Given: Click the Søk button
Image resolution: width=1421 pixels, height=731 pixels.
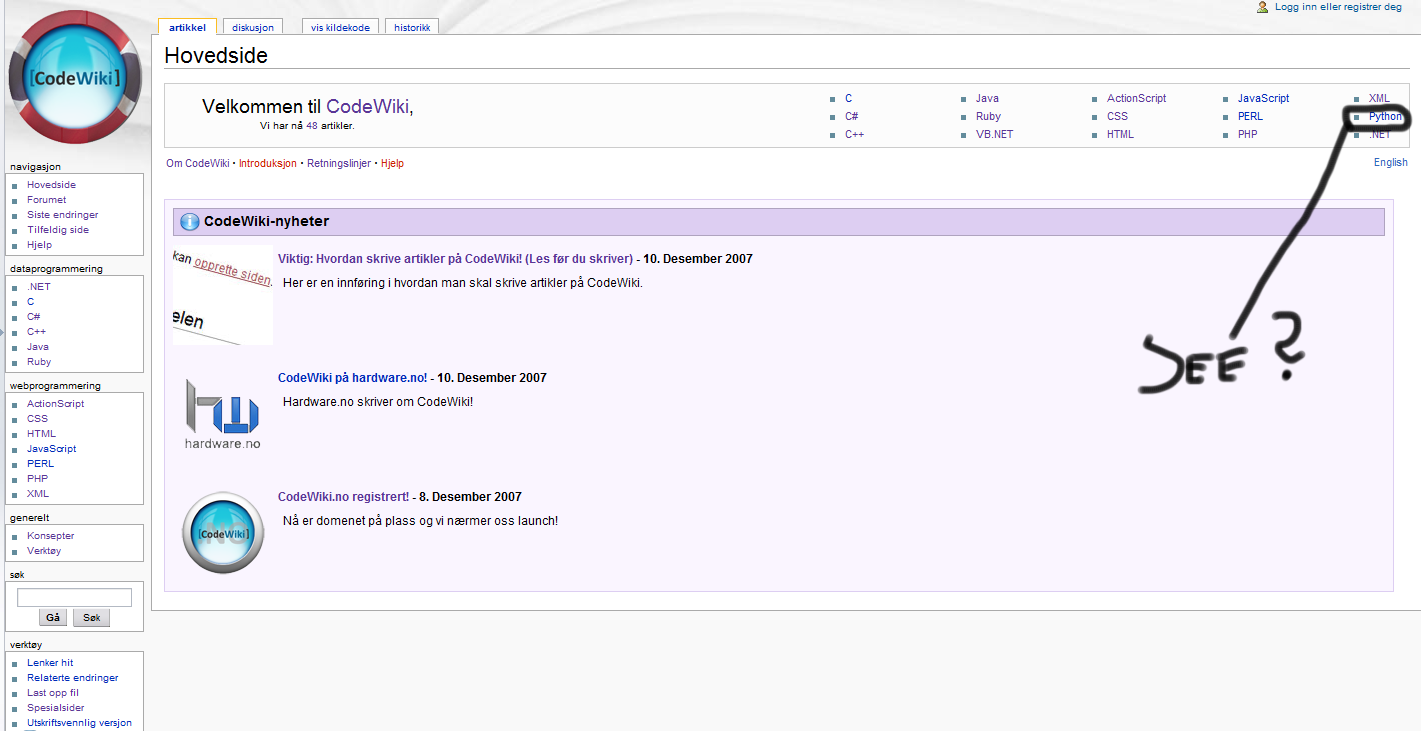Looking at the screenshot, I should click(92, 618).
